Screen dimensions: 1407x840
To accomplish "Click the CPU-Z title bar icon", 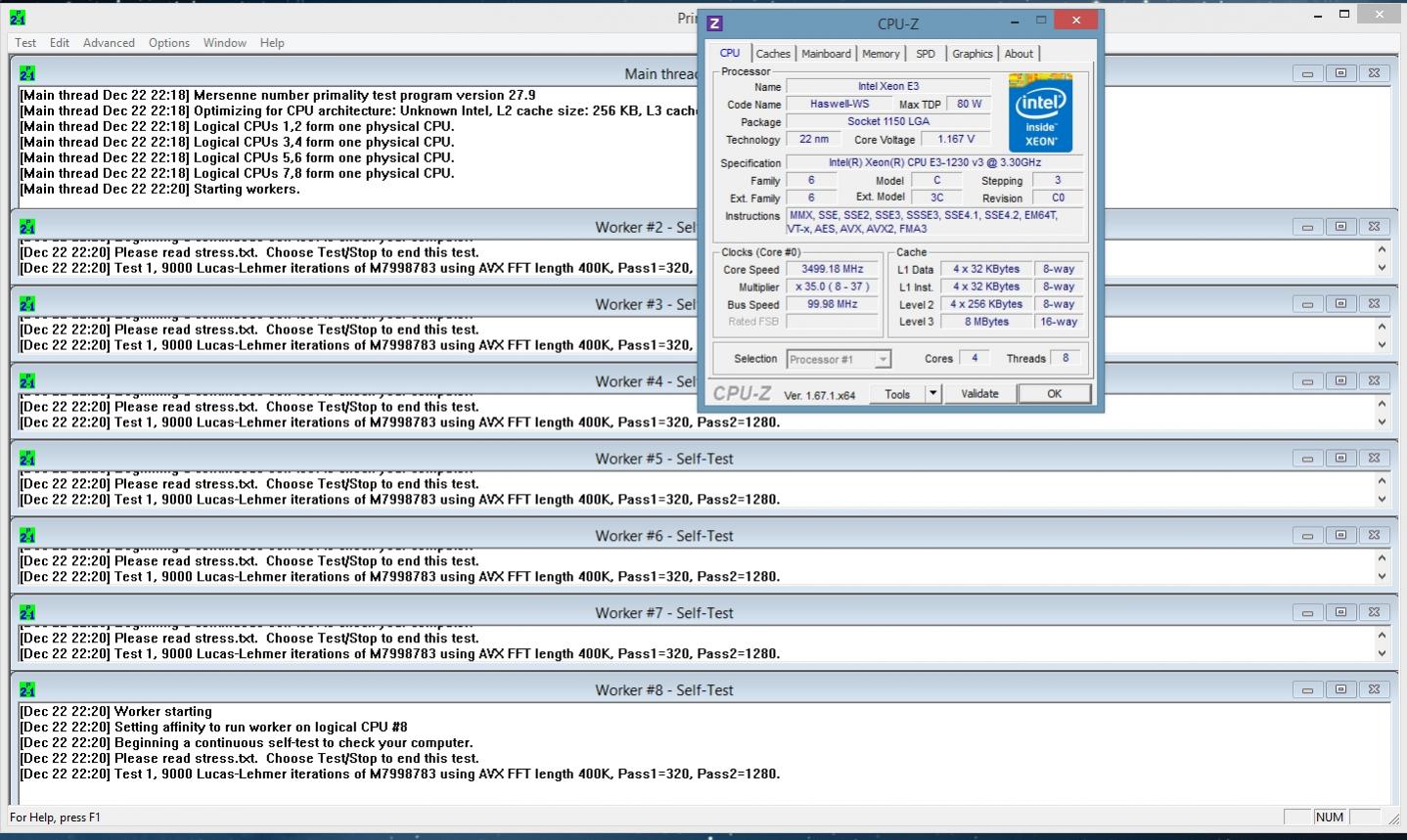I will 714,23.
